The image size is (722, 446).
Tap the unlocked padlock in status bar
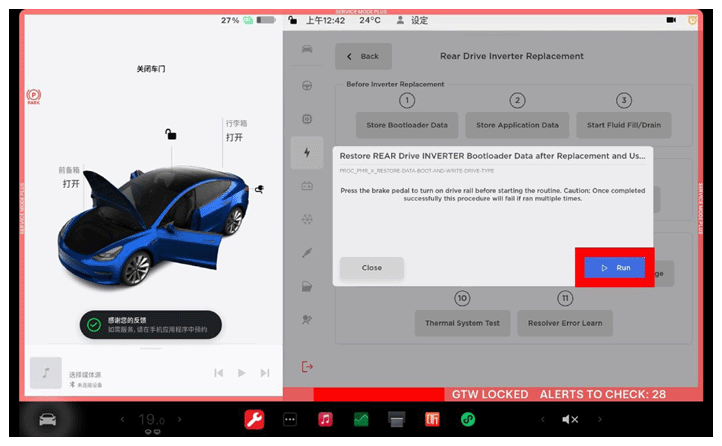pos(292,20)
